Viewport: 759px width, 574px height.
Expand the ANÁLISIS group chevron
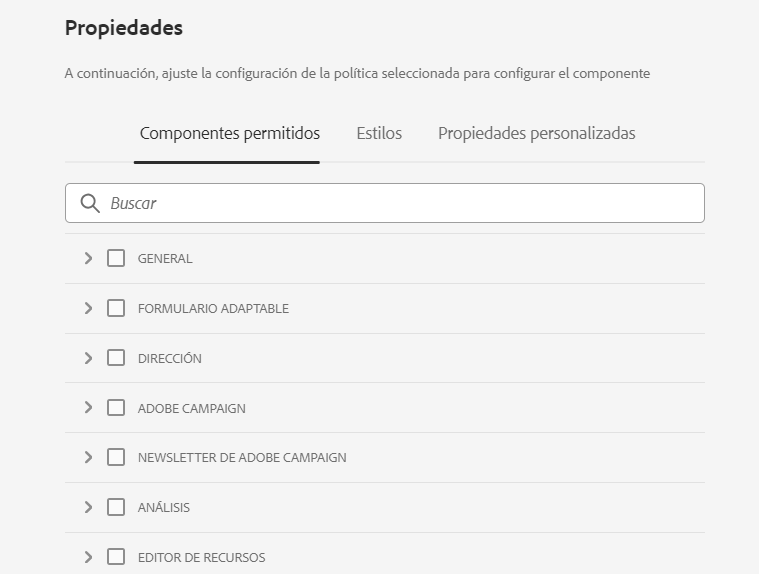(88, 507)
